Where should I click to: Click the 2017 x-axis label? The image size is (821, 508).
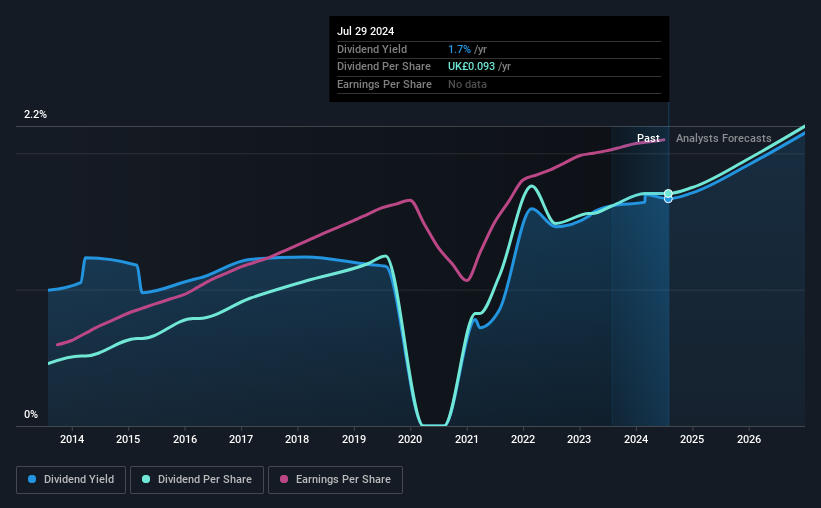(241, 439)
